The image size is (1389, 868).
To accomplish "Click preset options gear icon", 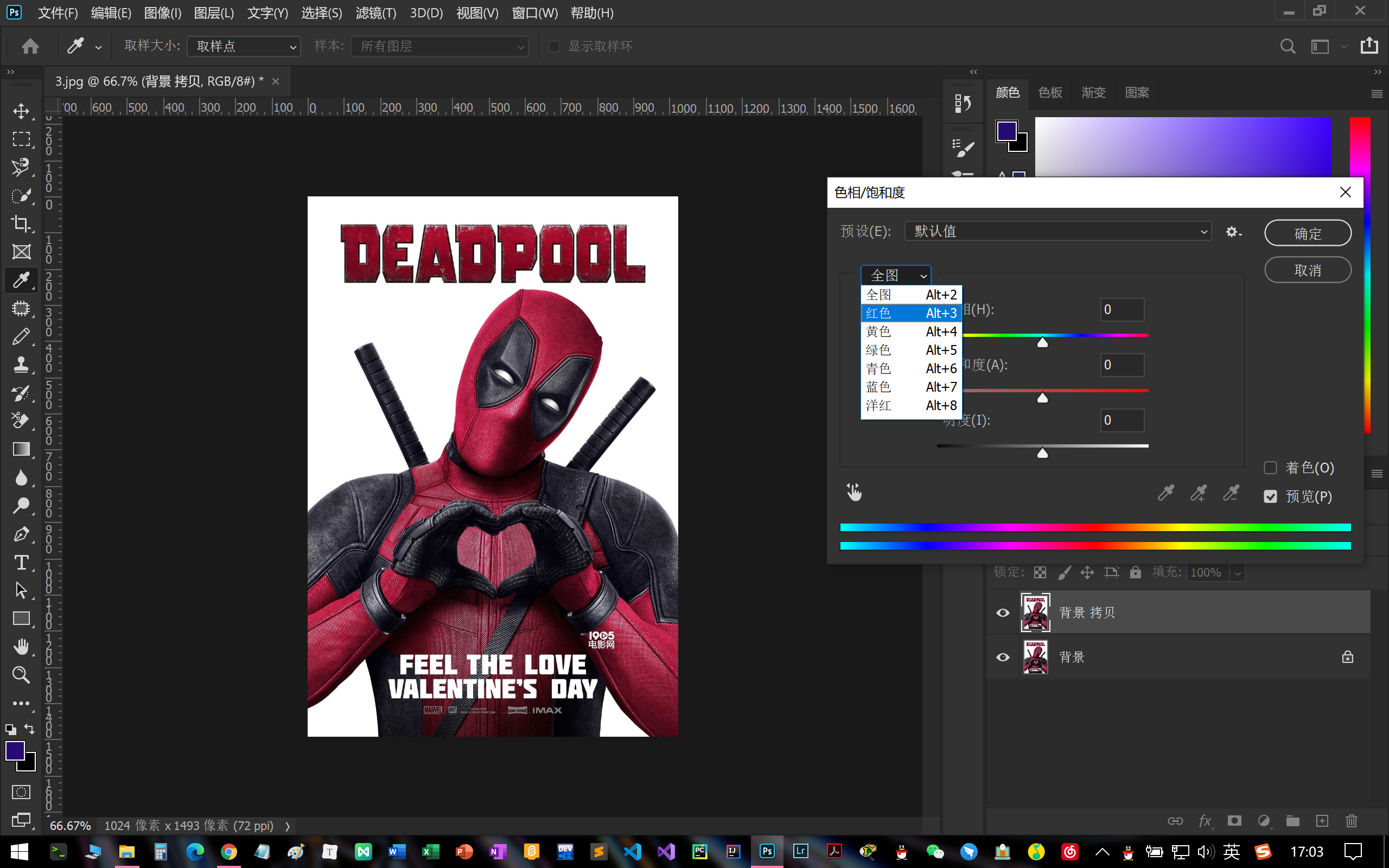I will coord(1233,232).
